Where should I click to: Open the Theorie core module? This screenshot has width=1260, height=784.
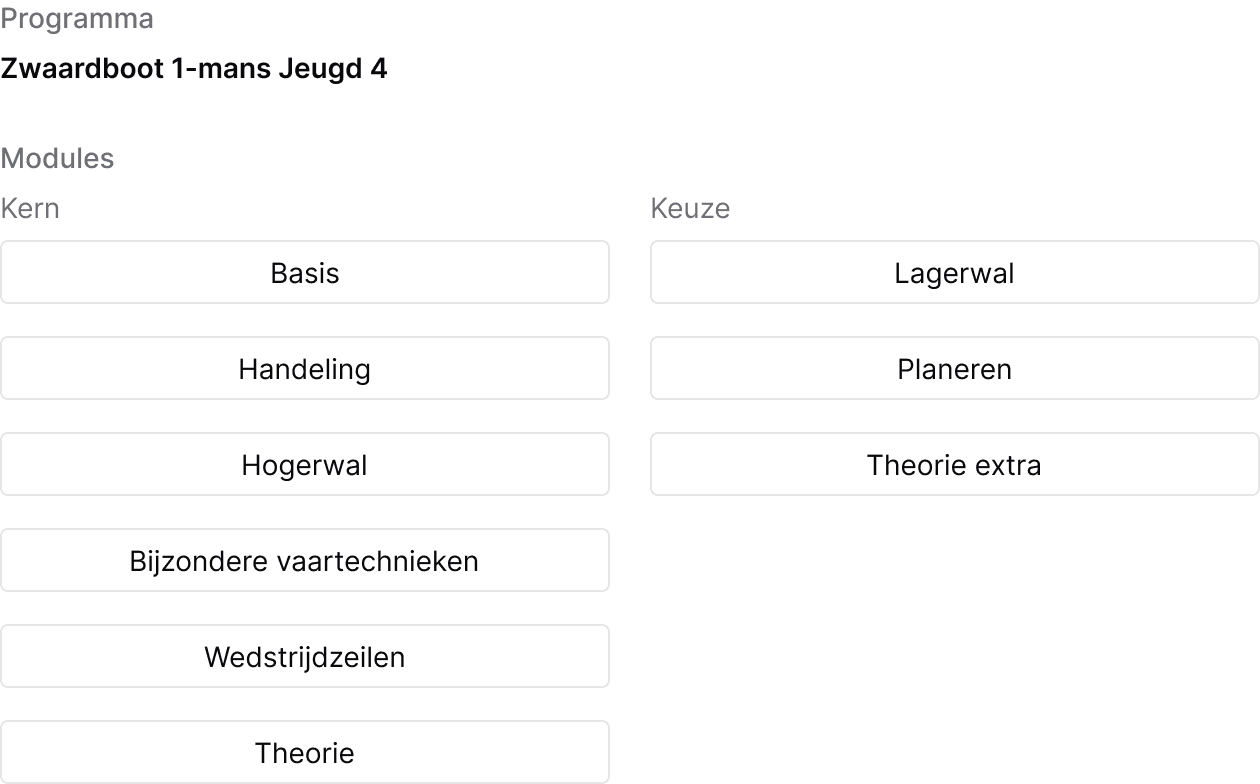pyautogui.click(x=305, y=752)
